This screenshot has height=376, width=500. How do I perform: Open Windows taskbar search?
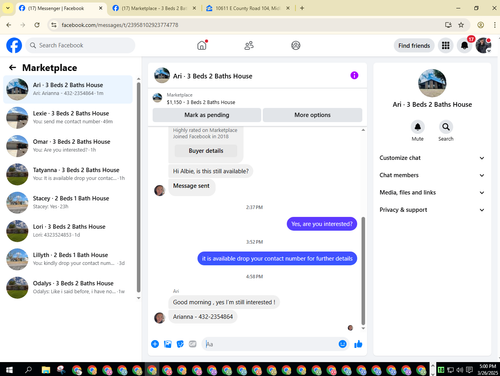pos(28,370)
